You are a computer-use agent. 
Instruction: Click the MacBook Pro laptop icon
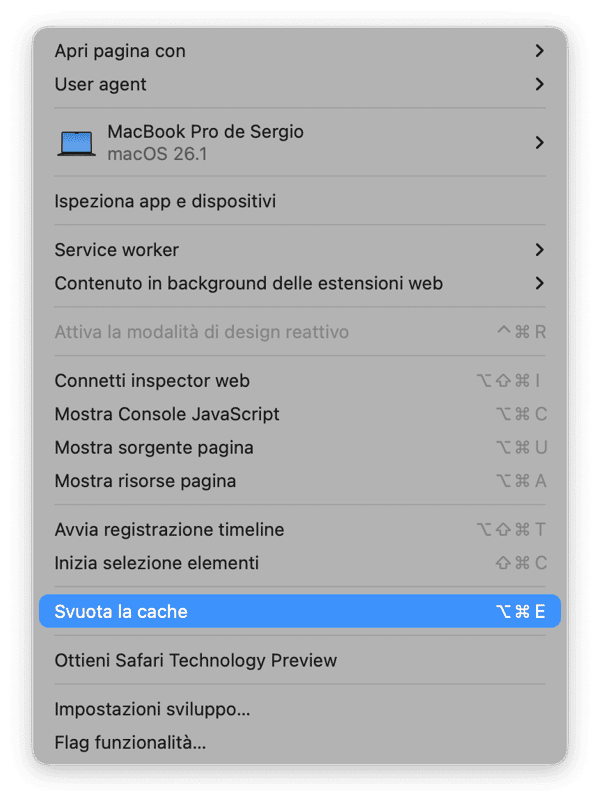(77, 143)
